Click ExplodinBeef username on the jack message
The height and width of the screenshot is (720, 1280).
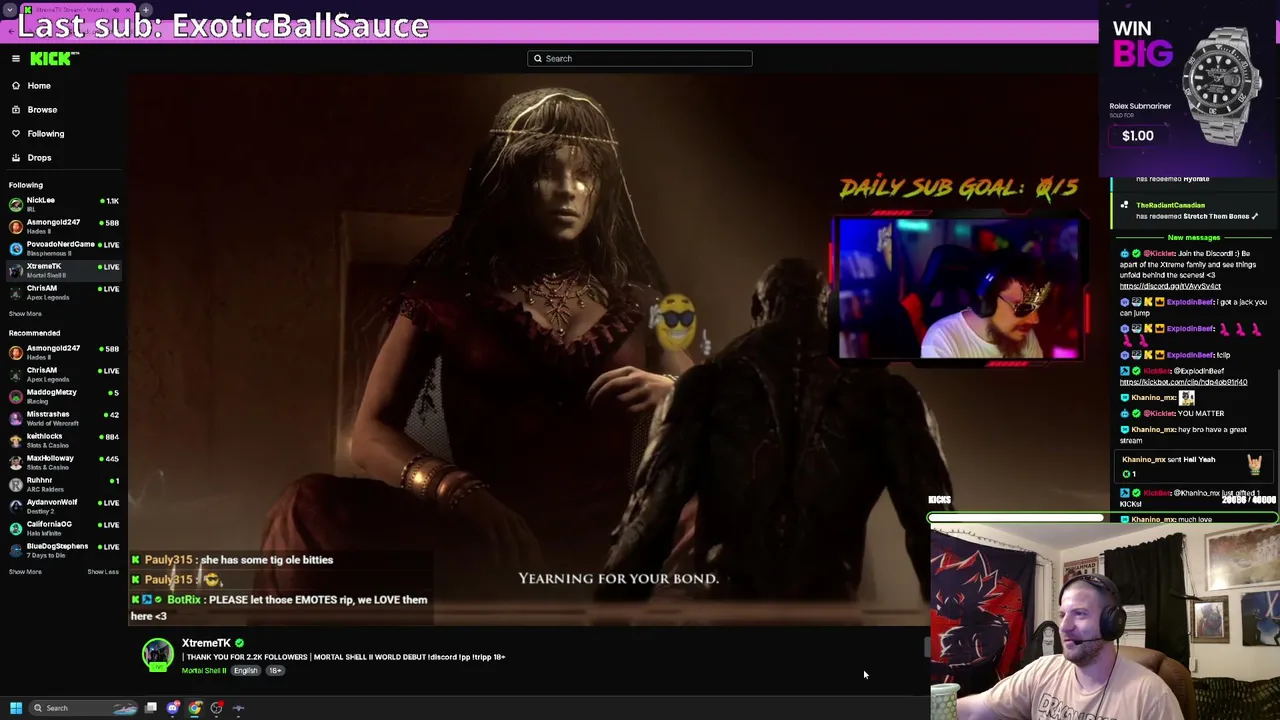(1189, 302)
